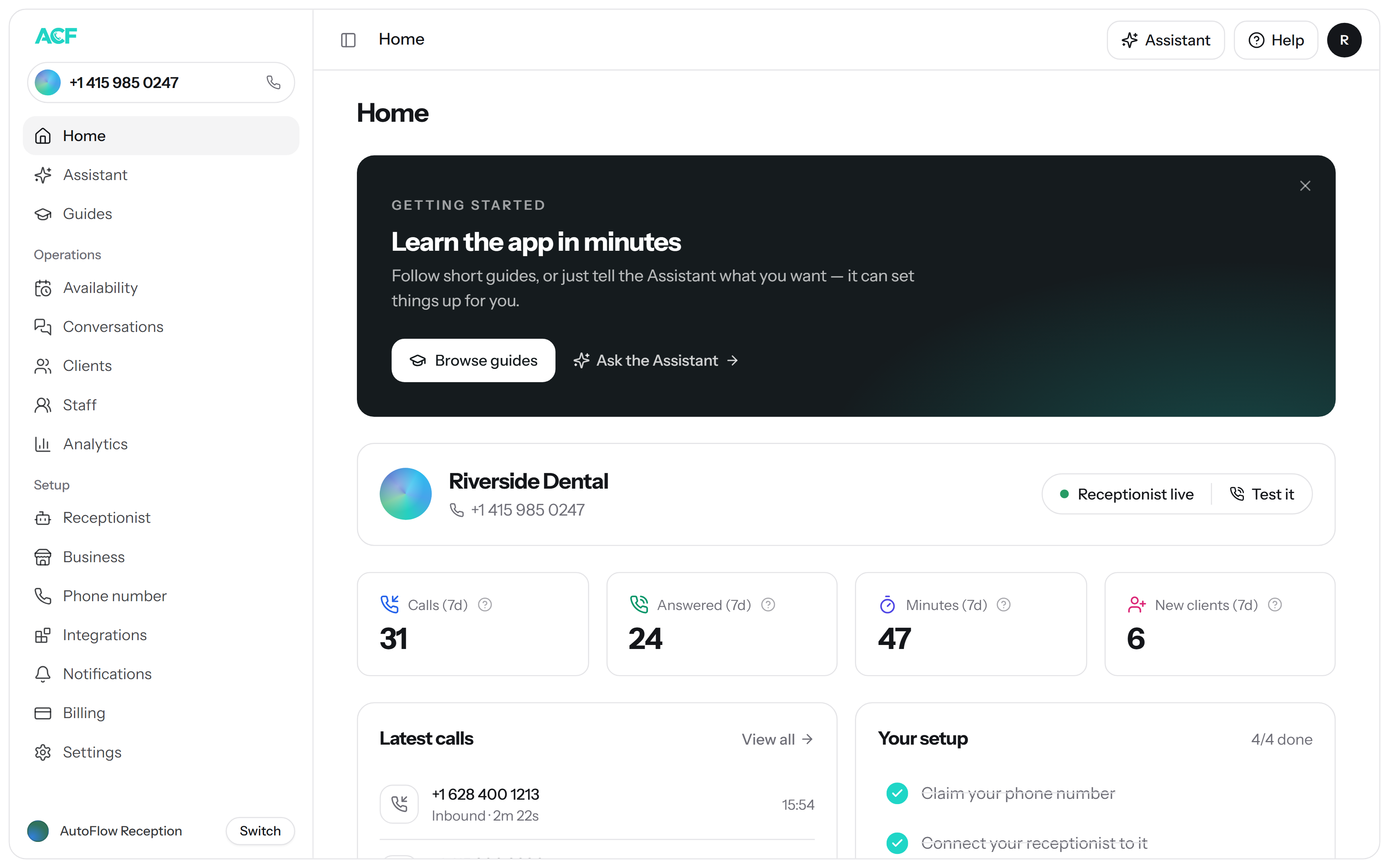The height and width of the screenshot is (868, 1389).
Task: Click Claim your phone number text
Action: 1018,793
